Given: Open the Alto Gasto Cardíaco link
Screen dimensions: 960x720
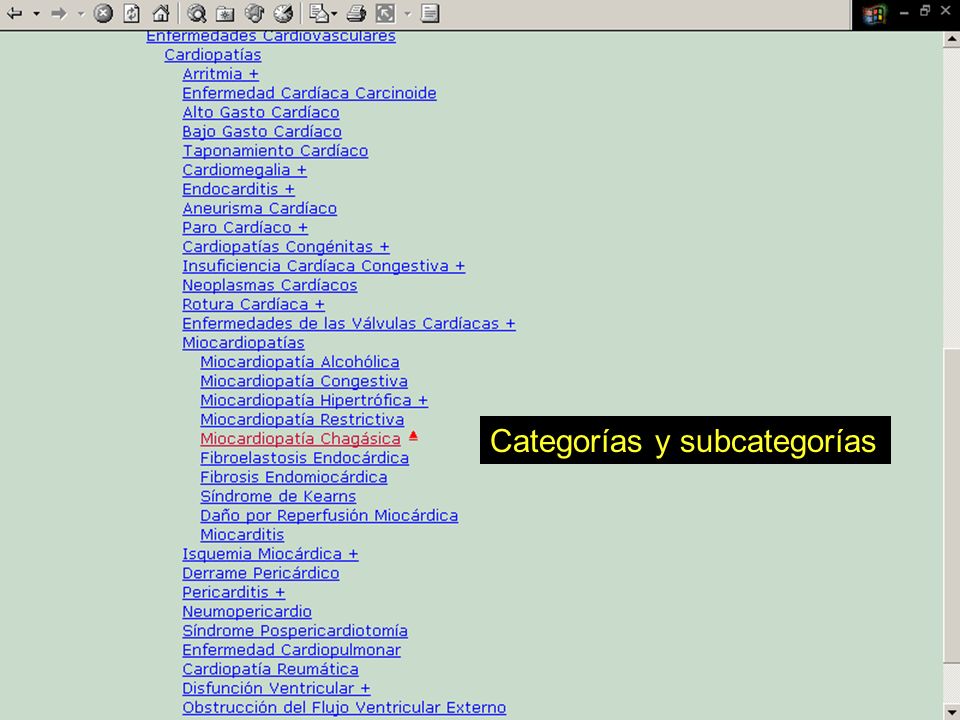Looking at the screenshot, I should (261, 112).
